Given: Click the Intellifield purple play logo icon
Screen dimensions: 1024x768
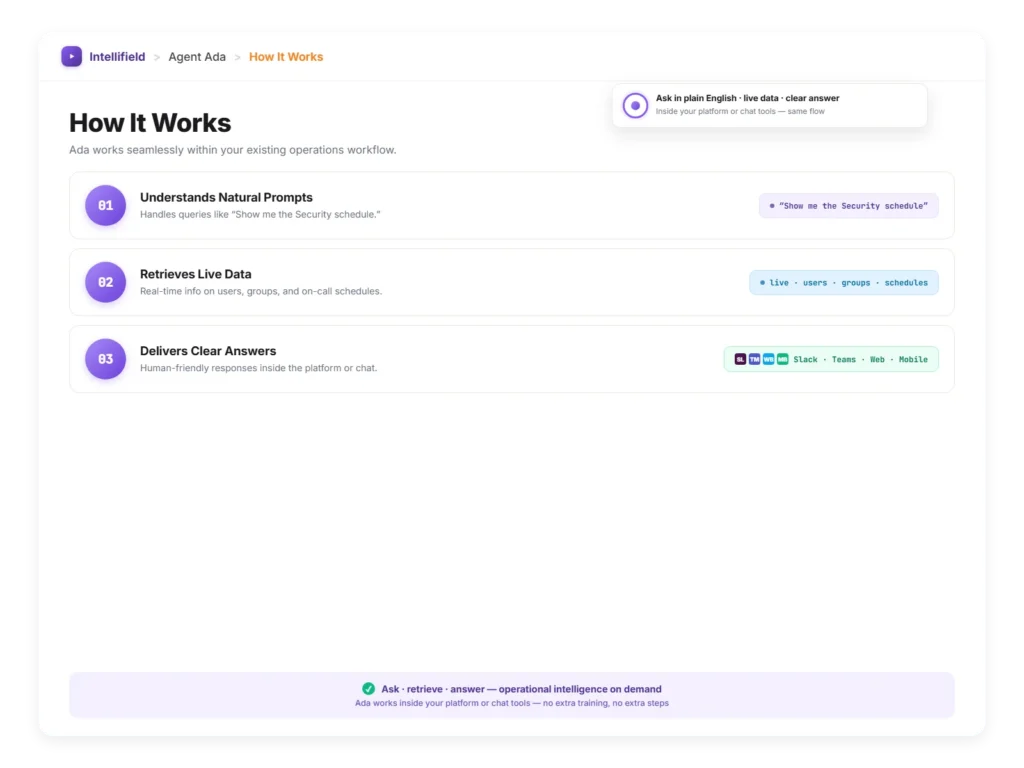Looking at the screenshot, I should click(71, 56).
